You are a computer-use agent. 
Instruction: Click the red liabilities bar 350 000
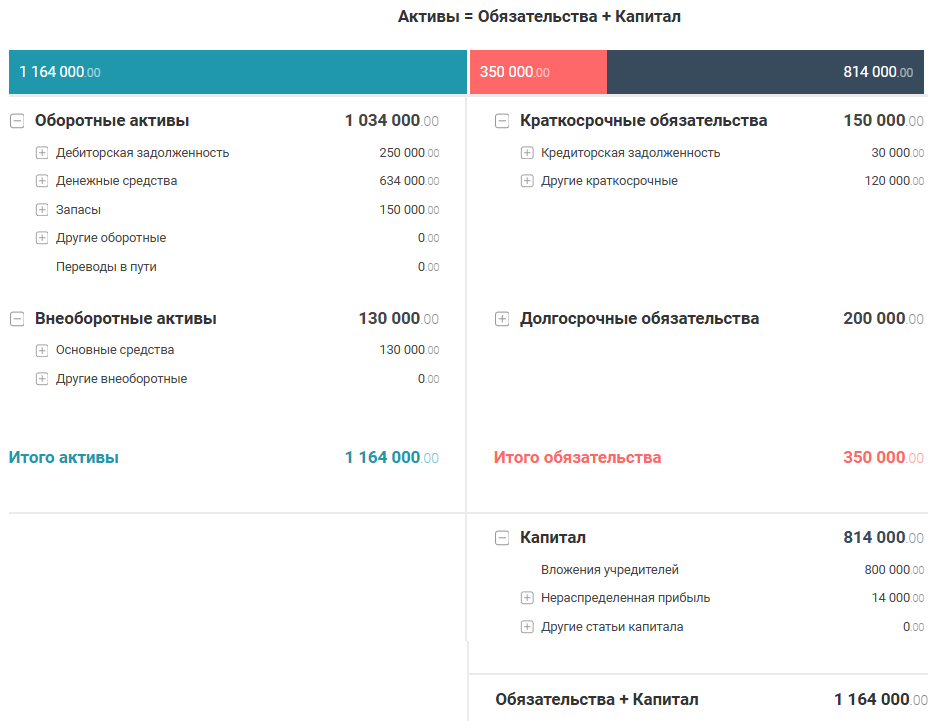pyautogui.click(x=538, y=72)
